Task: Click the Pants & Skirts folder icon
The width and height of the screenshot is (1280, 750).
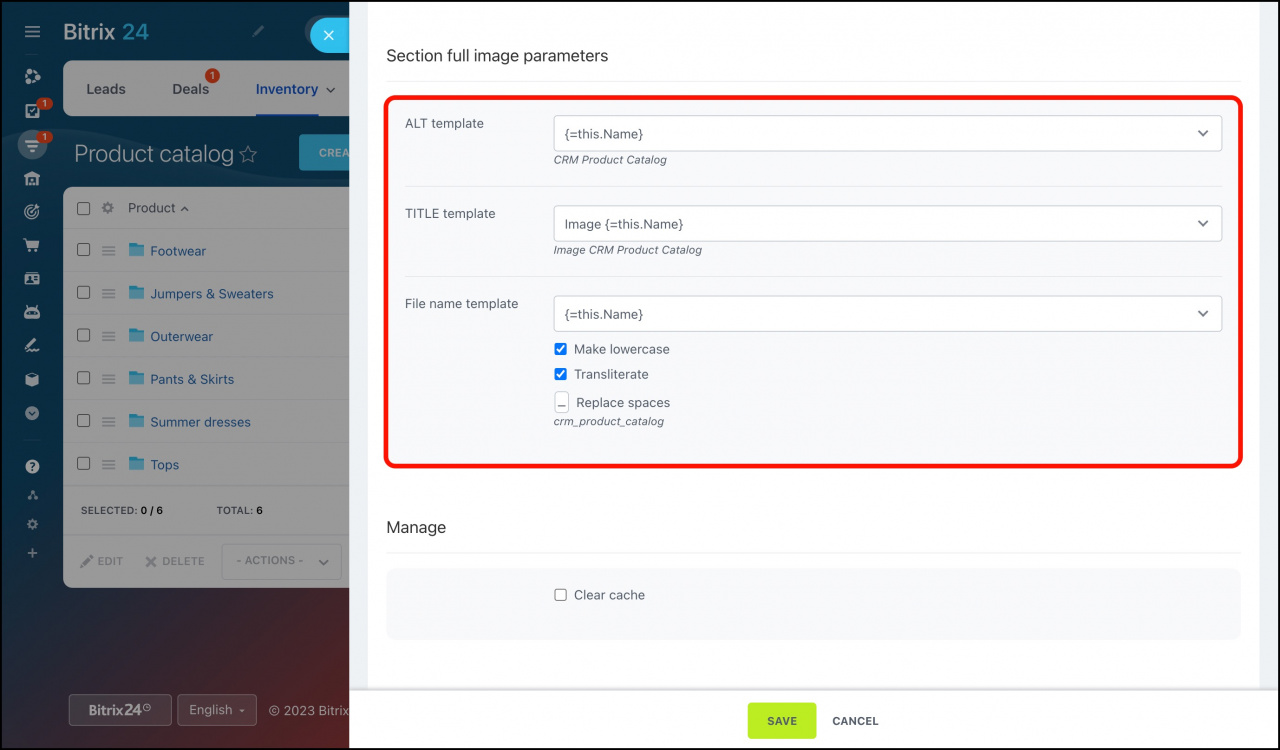Action: click(137, 379)
